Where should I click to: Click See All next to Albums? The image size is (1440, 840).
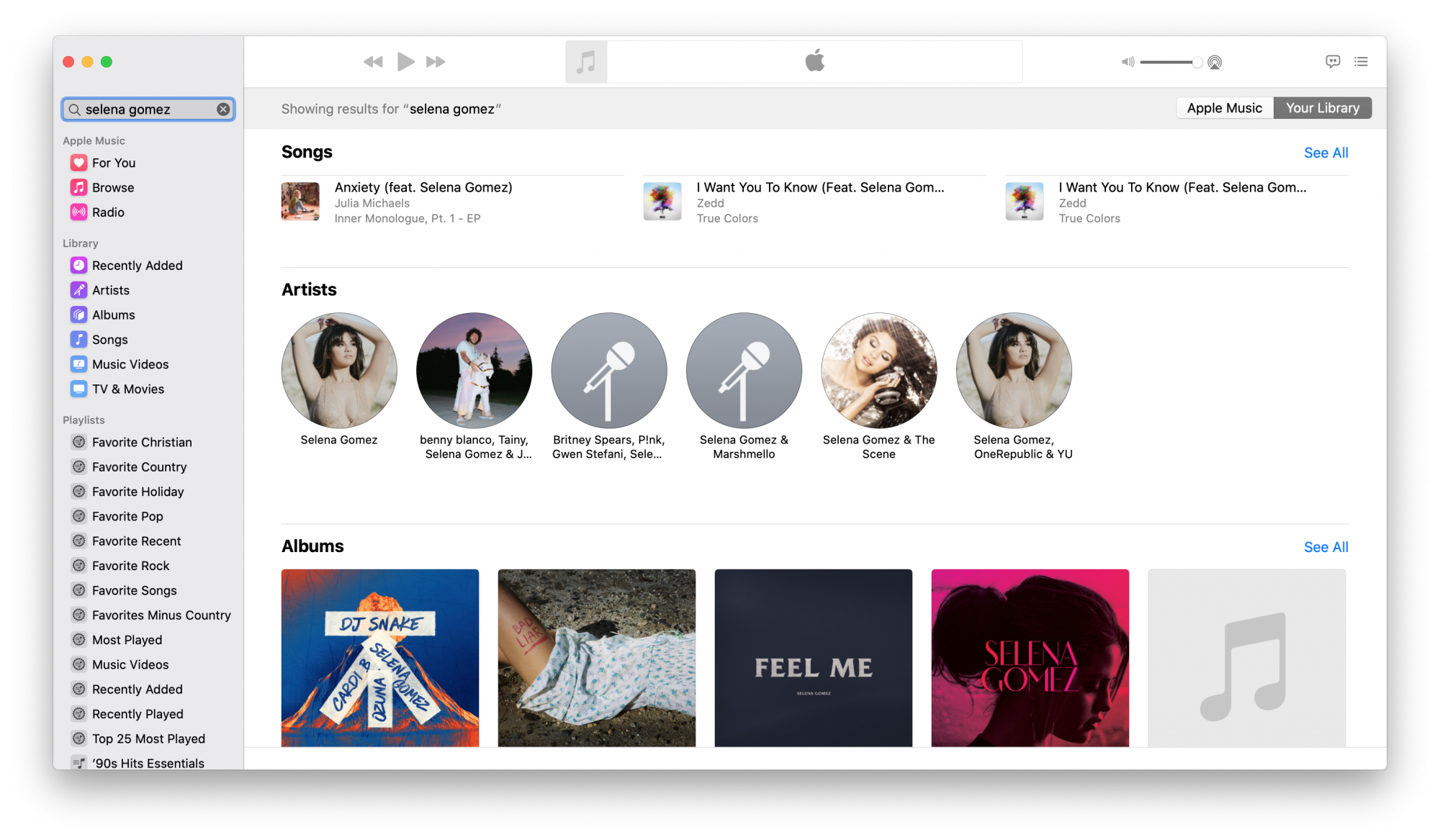pyautogui.click(x=1326, y=547)
